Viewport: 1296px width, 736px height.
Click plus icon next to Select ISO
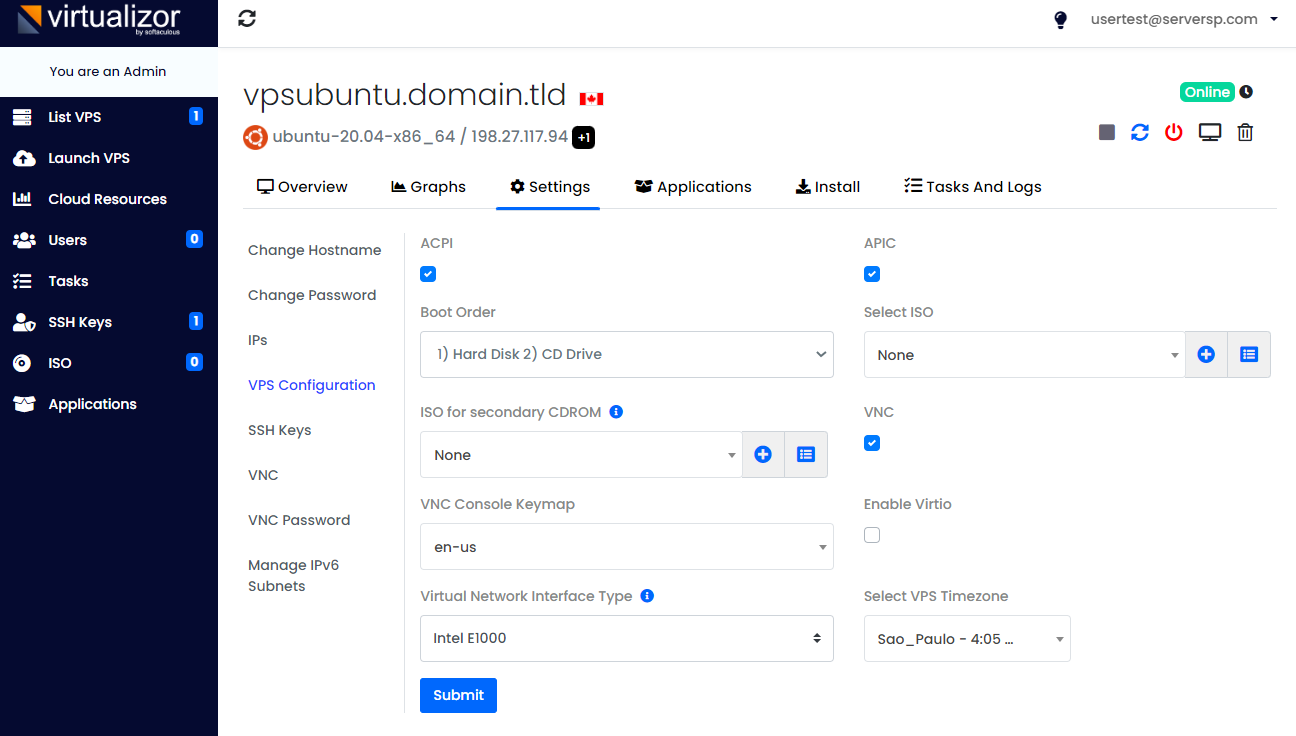pos(1206,355)
